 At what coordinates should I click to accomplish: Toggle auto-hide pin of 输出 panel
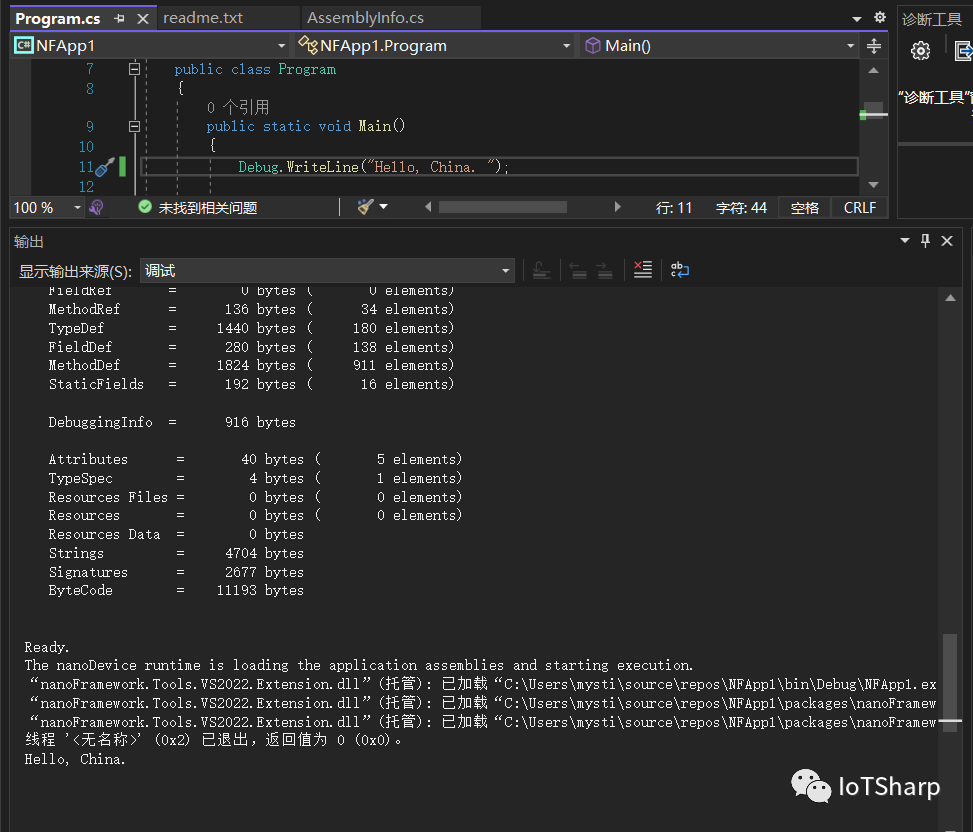pyautogui.click(x=925, y=241)
